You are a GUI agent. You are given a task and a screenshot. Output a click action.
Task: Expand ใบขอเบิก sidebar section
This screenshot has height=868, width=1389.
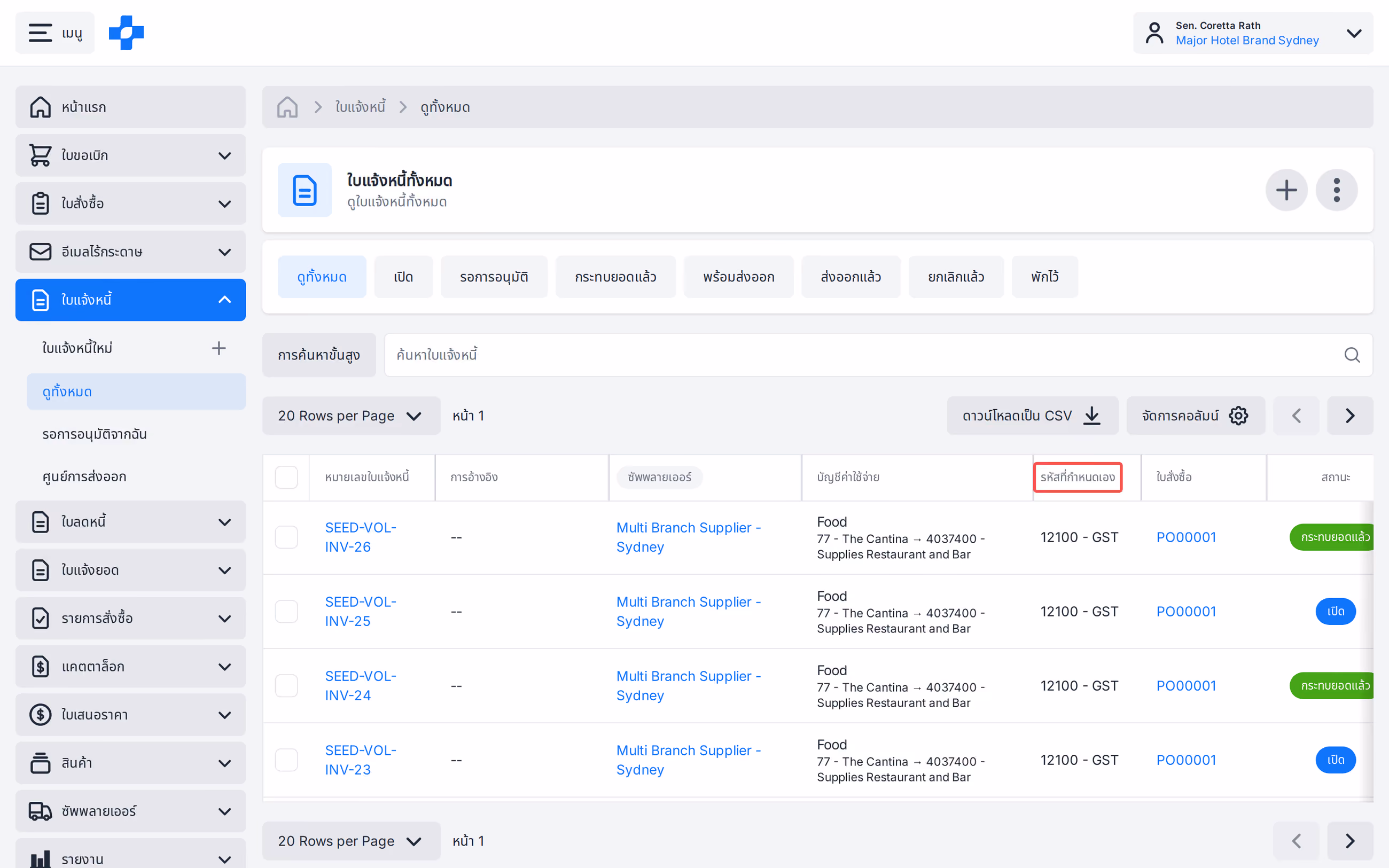pos(130,155)
